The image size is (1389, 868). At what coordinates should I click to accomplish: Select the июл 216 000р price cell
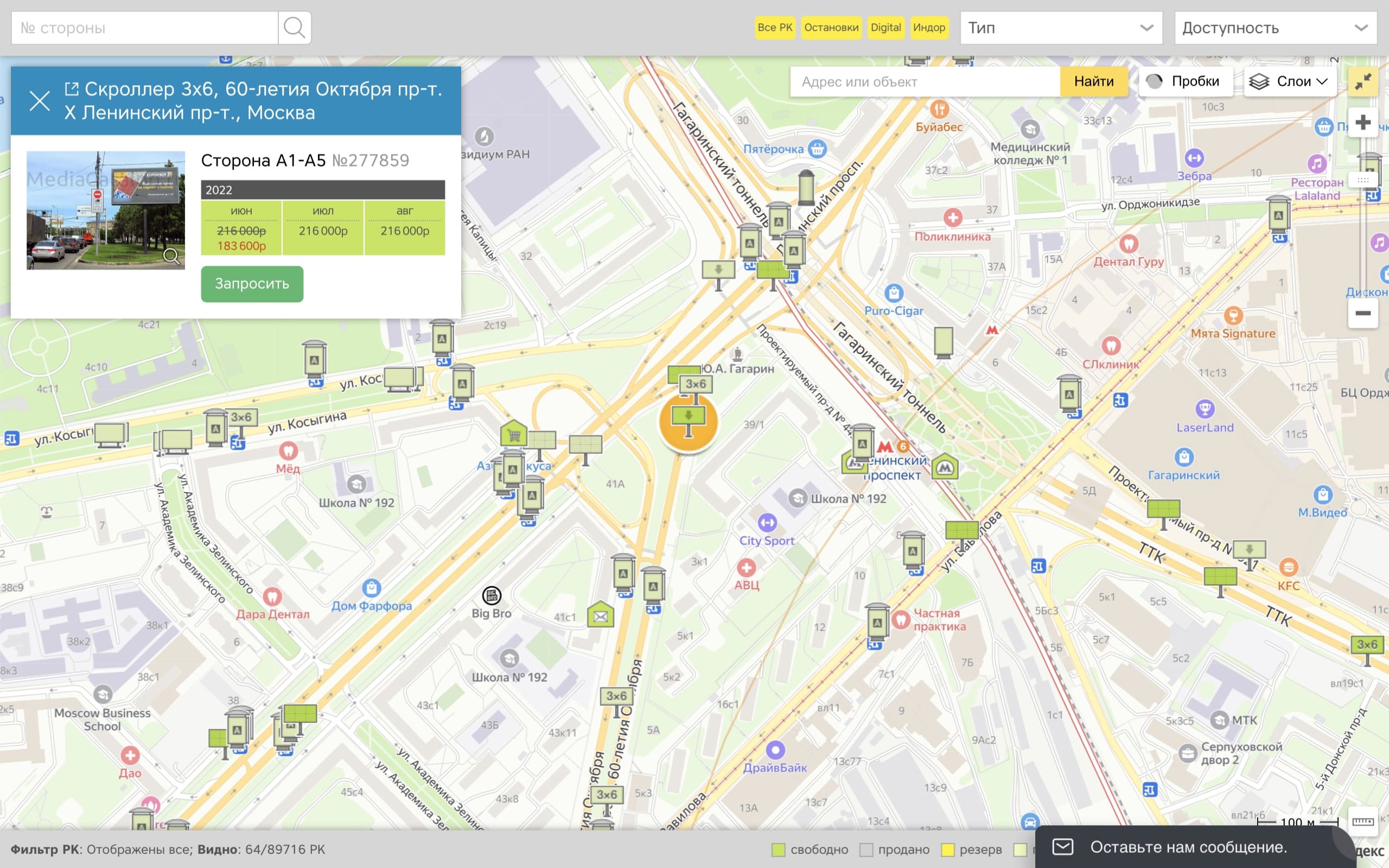click(x=323, y=227)
